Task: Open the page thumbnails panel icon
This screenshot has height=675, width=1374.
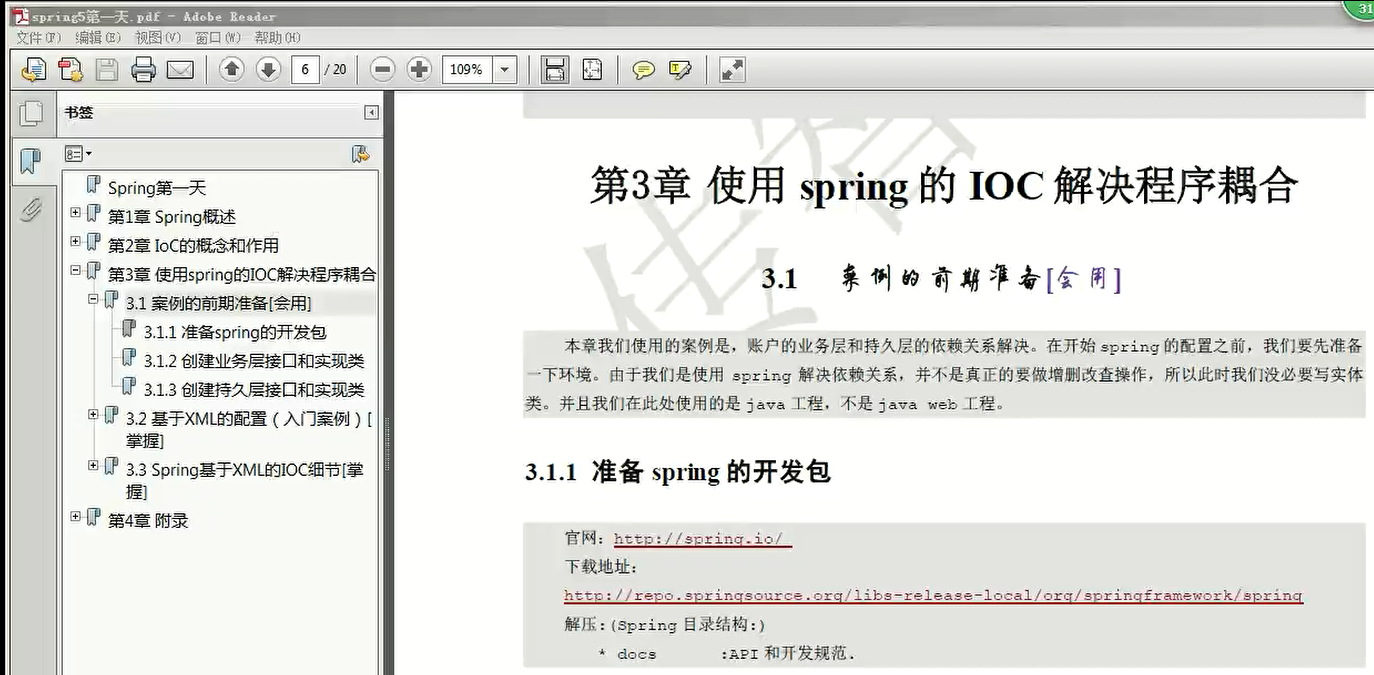Action: tap(31, 113)
